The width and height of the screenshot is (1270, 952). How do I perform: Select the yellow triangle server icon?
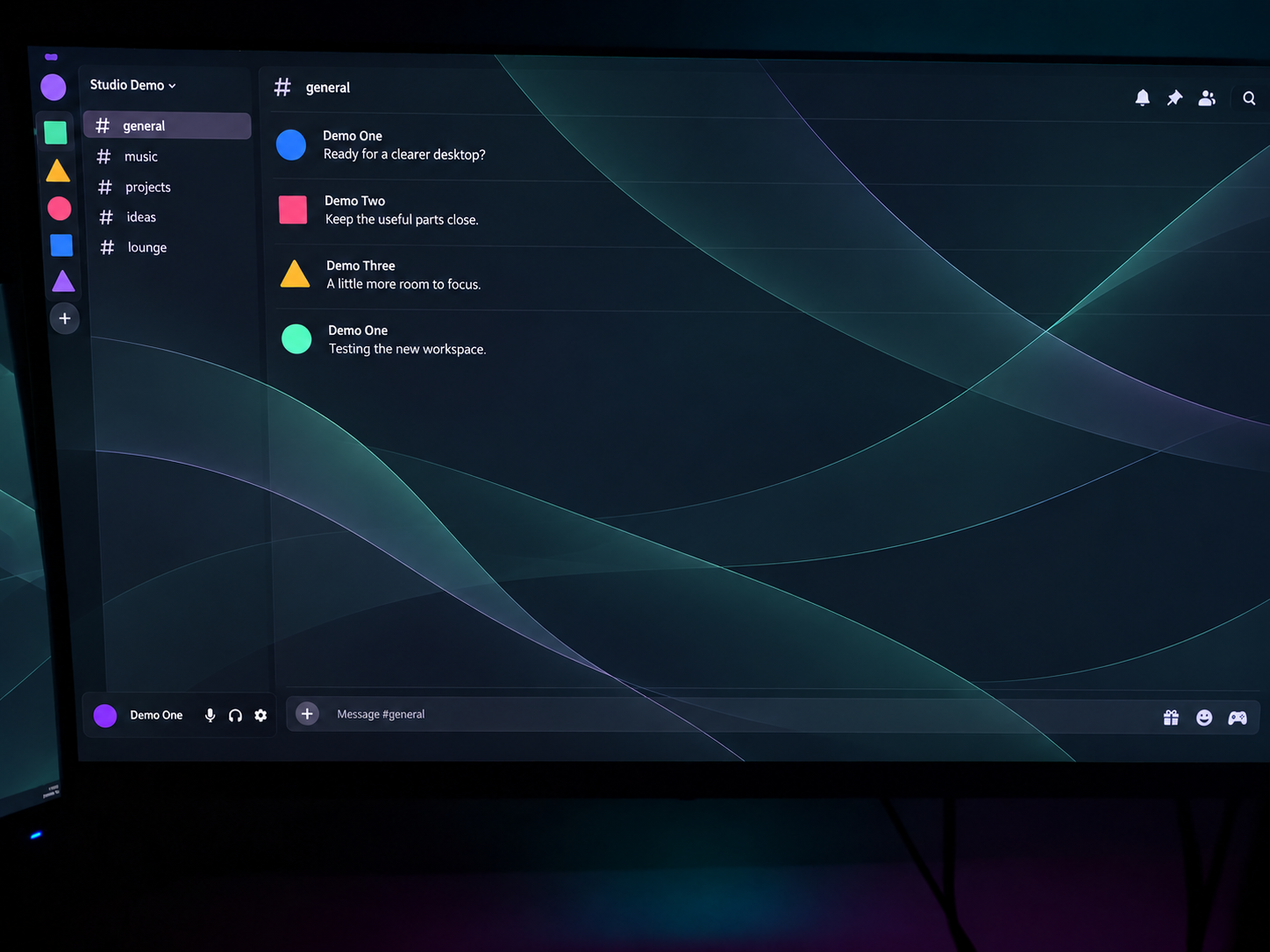[58, 170]
